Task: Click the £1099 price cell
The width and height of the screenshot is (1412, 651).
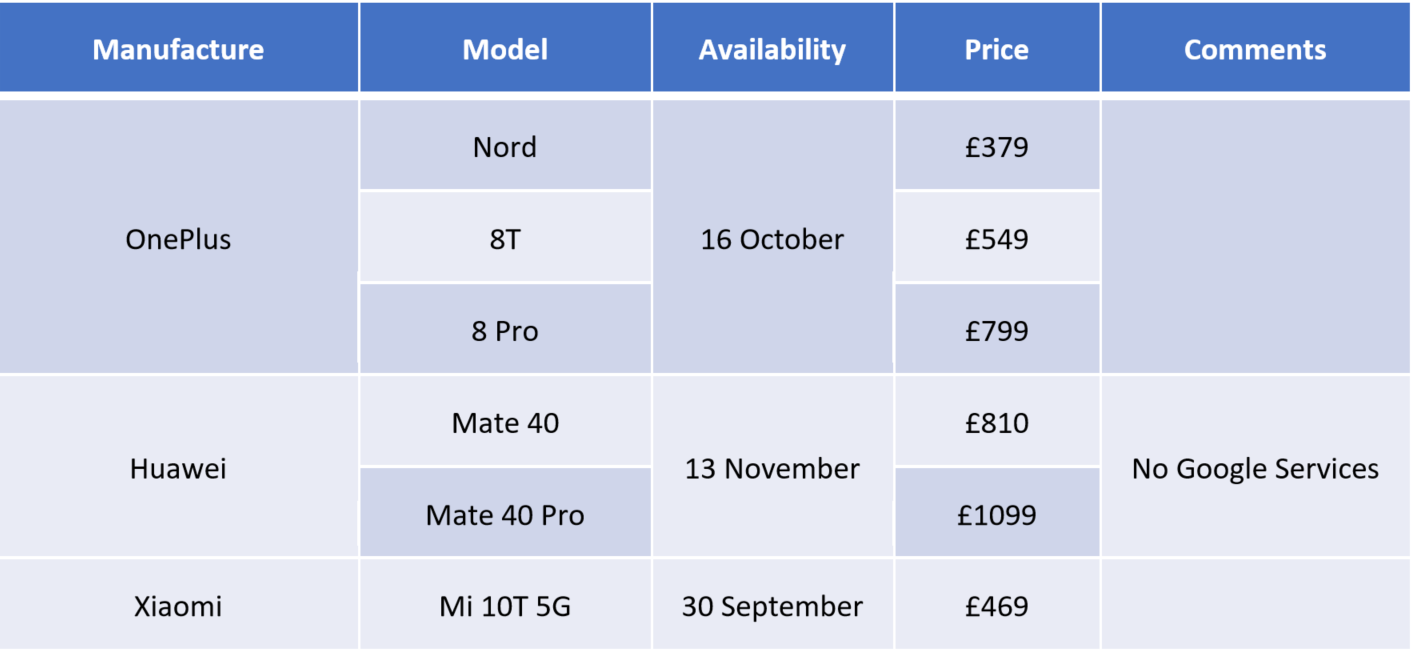Action: tap(997, 513)
